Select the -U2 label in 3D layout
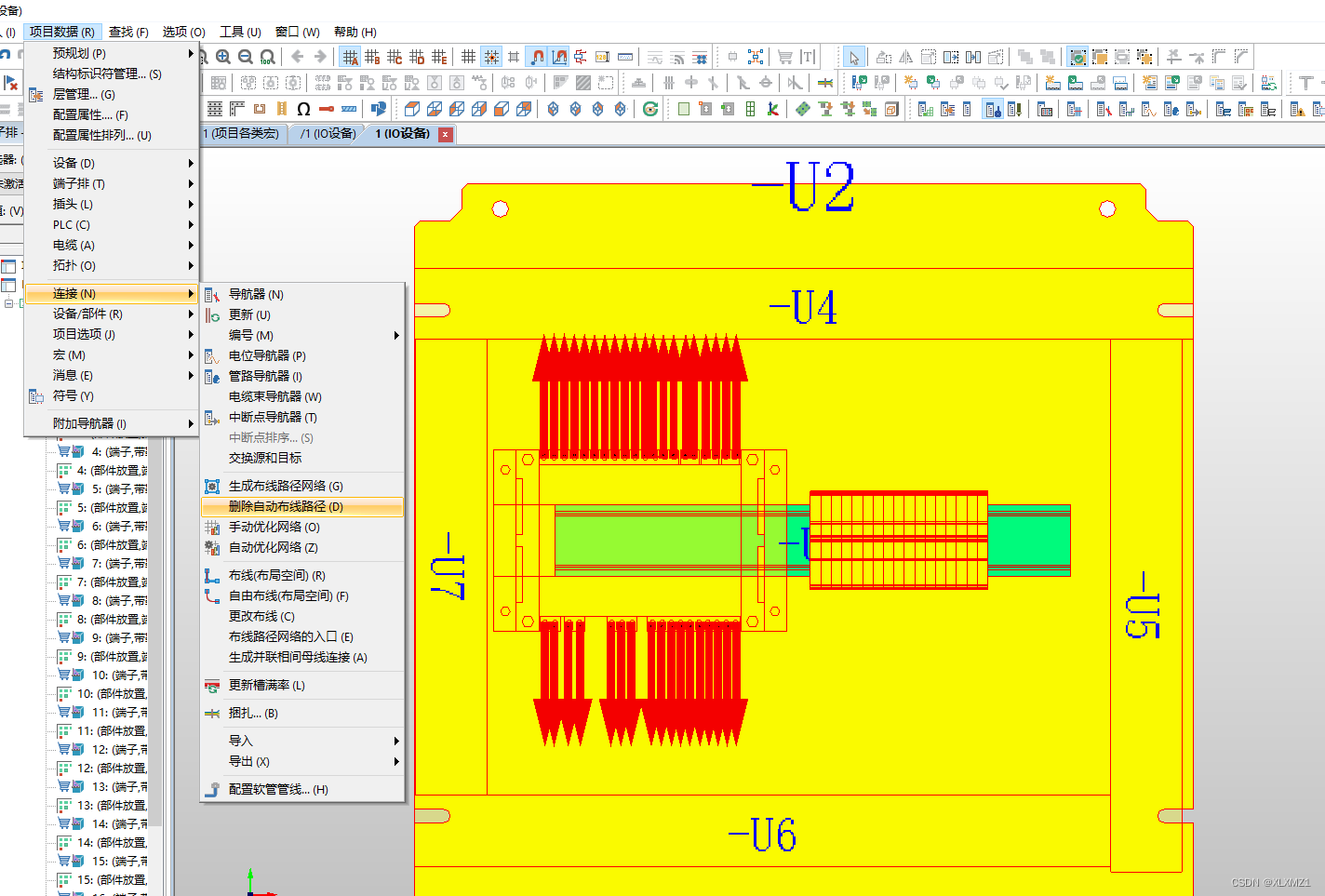The height and width of the screenshot is (896, 1325). coord(803,186)
